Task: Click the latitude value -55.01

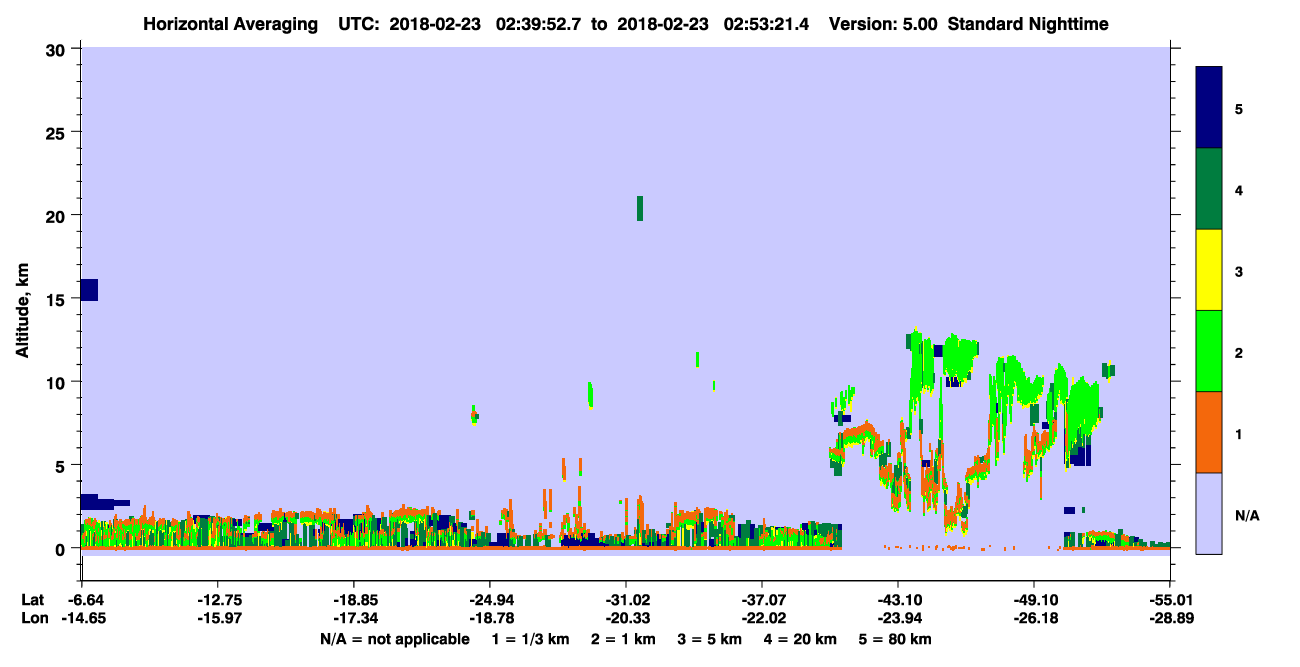Action: click(x=1170, y=600)
